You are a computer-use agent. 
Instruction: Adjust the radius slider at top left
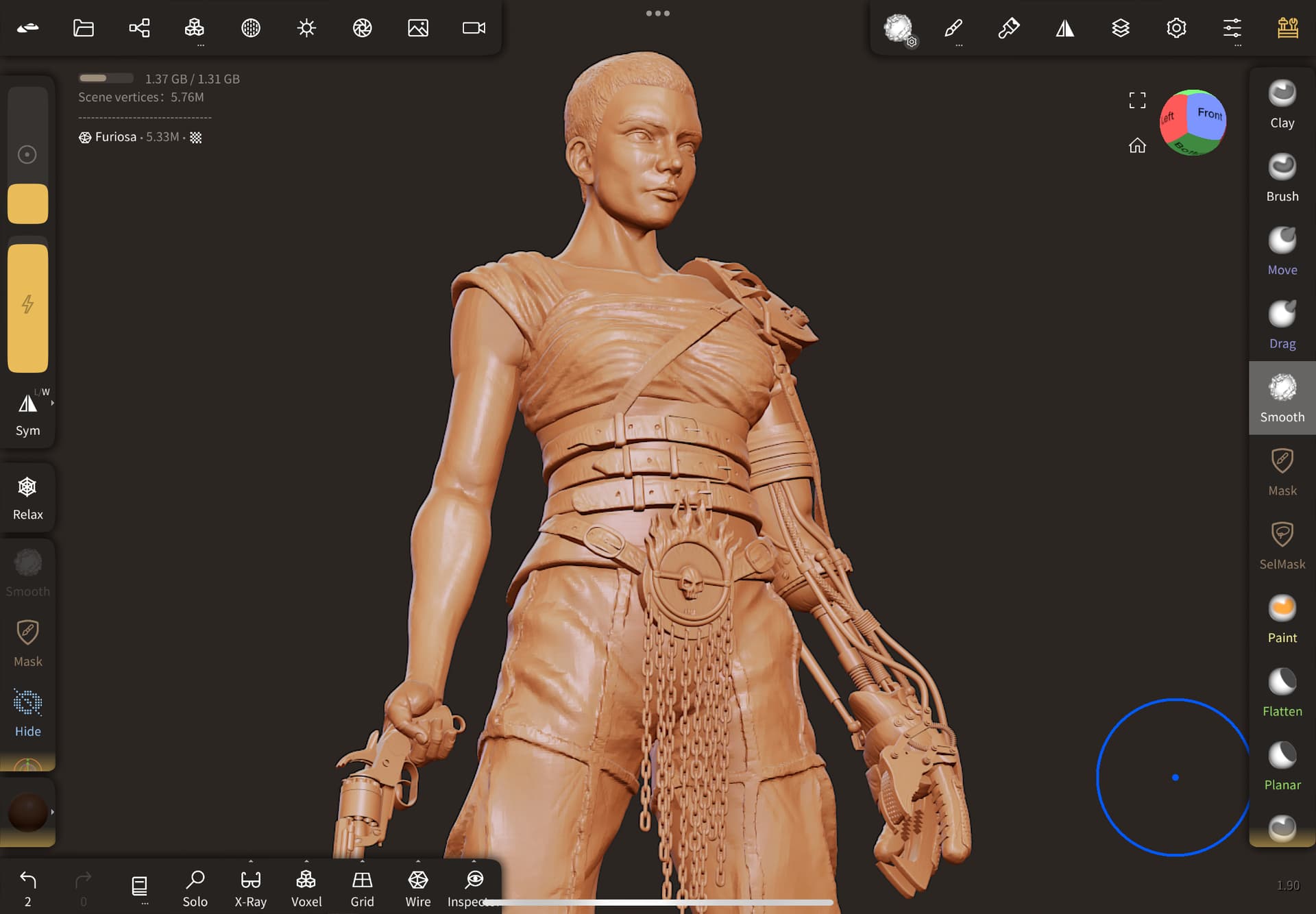click(27, 155)
